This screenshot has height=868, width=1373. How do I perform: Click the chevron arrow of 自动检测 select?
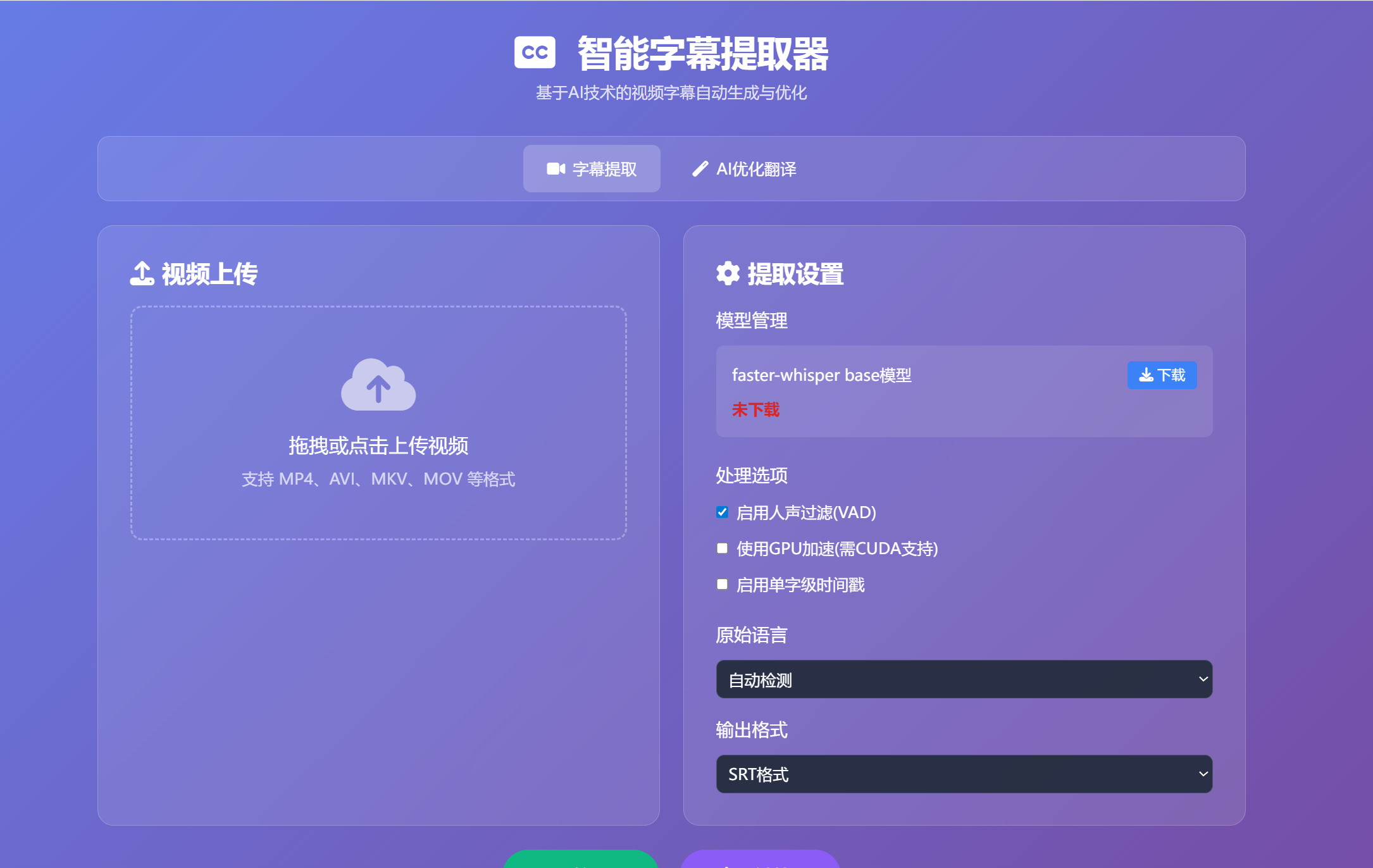click(x=1203, y=679)
